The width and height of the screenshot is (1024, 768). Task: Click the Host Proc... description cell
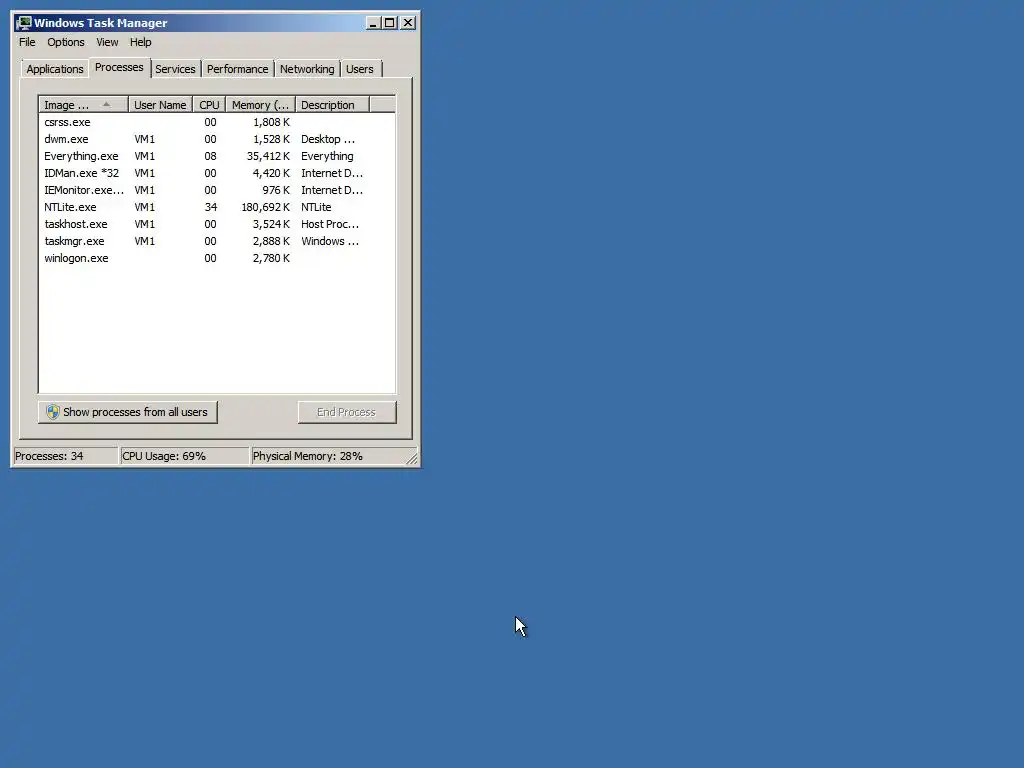[330, 224]
